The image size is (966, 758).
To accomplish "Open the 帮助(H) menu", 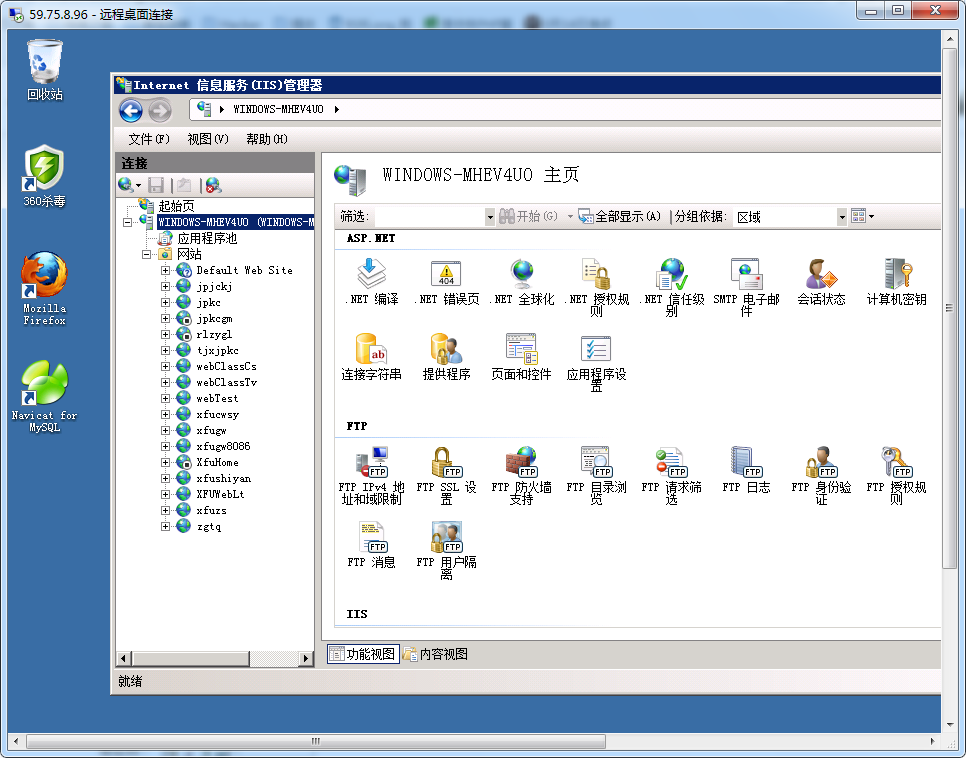I will point(267,139).
